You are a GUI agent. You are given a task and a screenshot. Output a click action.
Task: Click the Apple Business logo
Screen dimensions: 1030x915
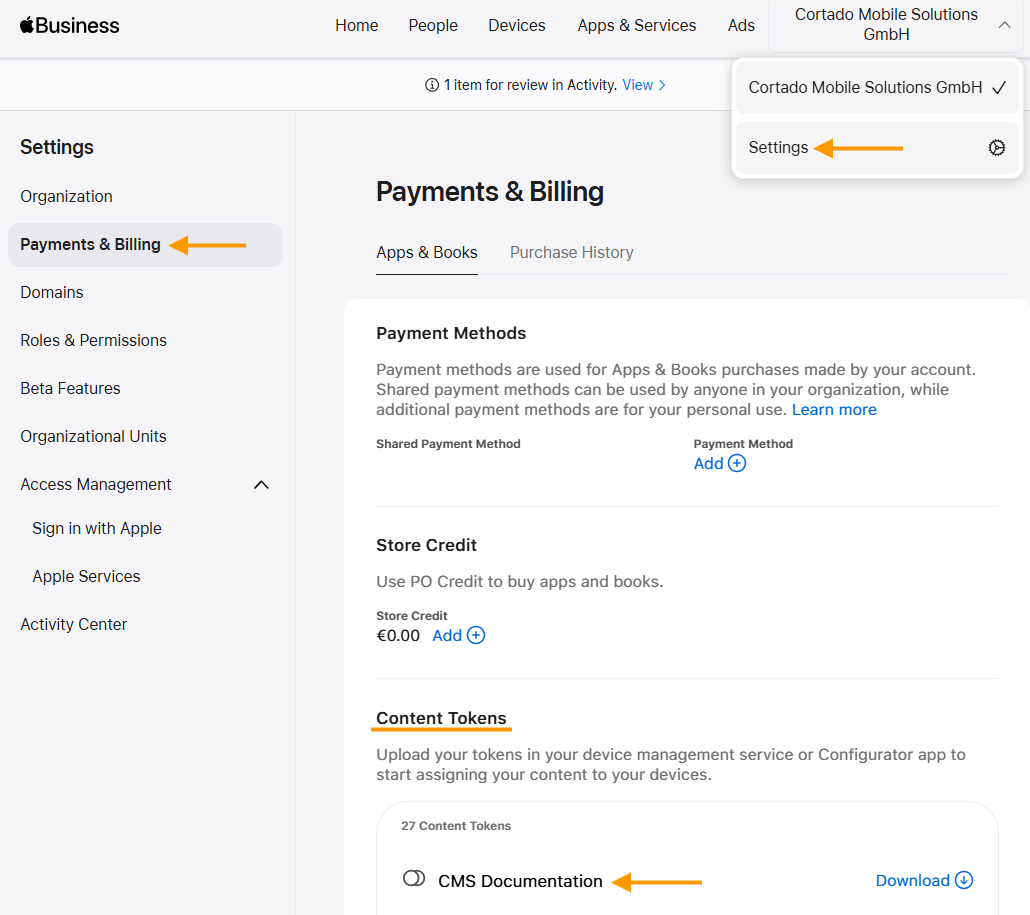coord(70,26)
